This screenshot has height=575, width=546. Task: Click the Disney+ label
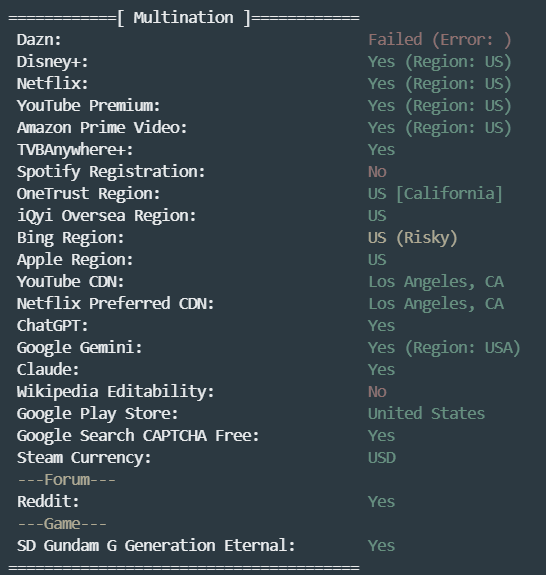[x=52, y=62]
